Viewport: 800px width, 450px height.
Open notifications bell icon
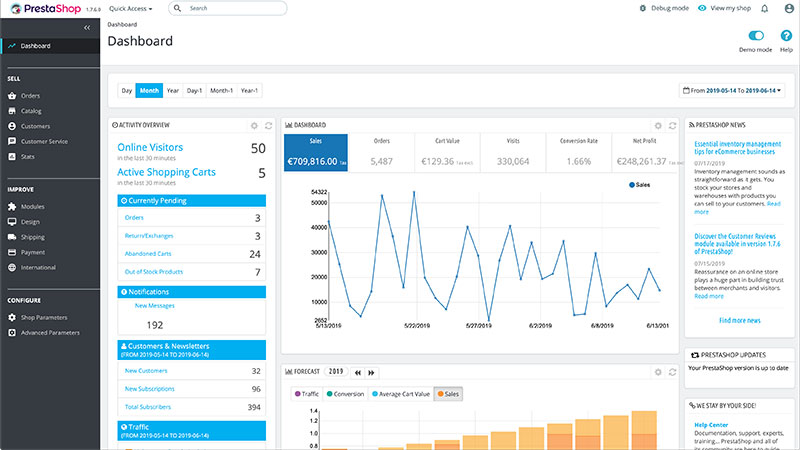click(x=764, y=8)
